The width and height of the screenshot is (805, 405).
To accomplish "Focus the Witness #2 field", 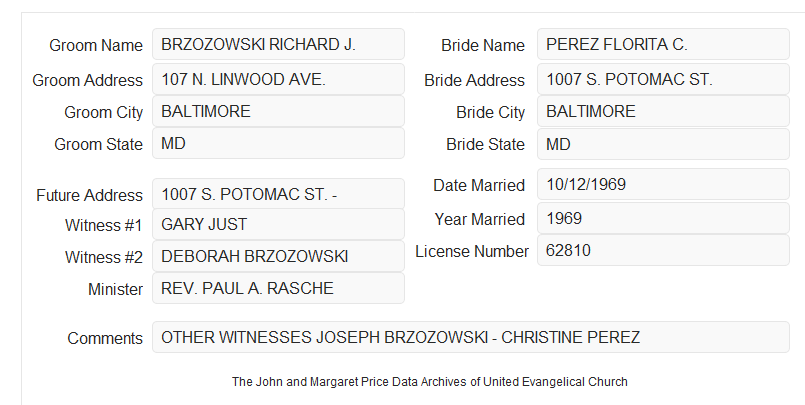I will 278,256.
